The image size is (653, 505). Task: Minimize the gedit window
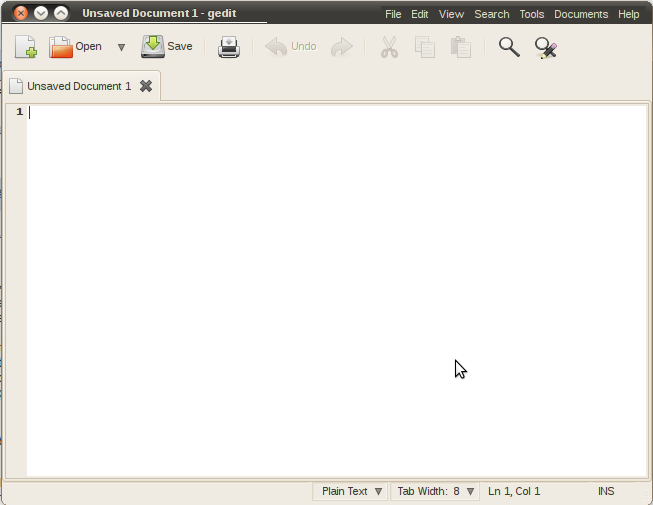[x=41, y=13]
